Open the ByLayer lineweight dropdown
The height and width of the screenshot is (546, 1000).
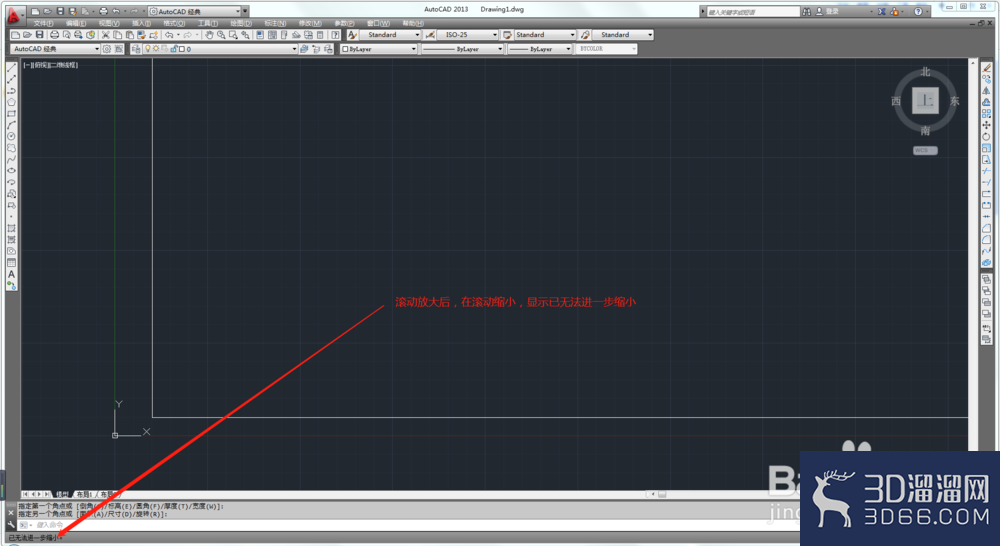pyautogui.click(x=540, y=48)
